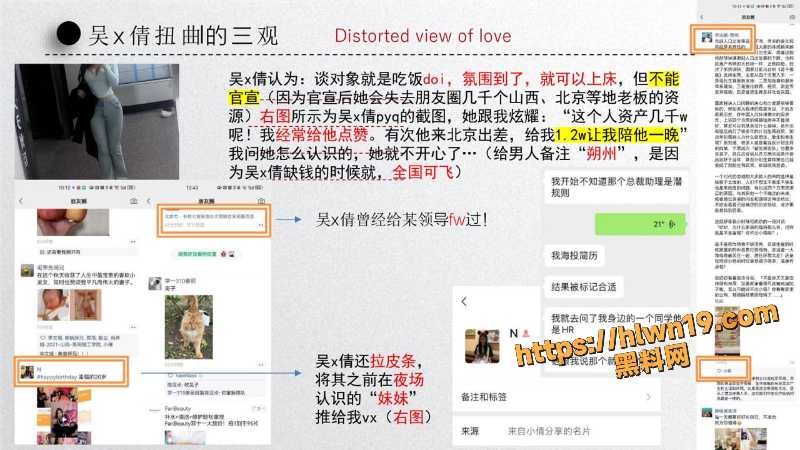Tap lower avatar in right-side Moments screenshot
Image resolution: width=800 pixels, height=450 pixels.
point(706,413)
